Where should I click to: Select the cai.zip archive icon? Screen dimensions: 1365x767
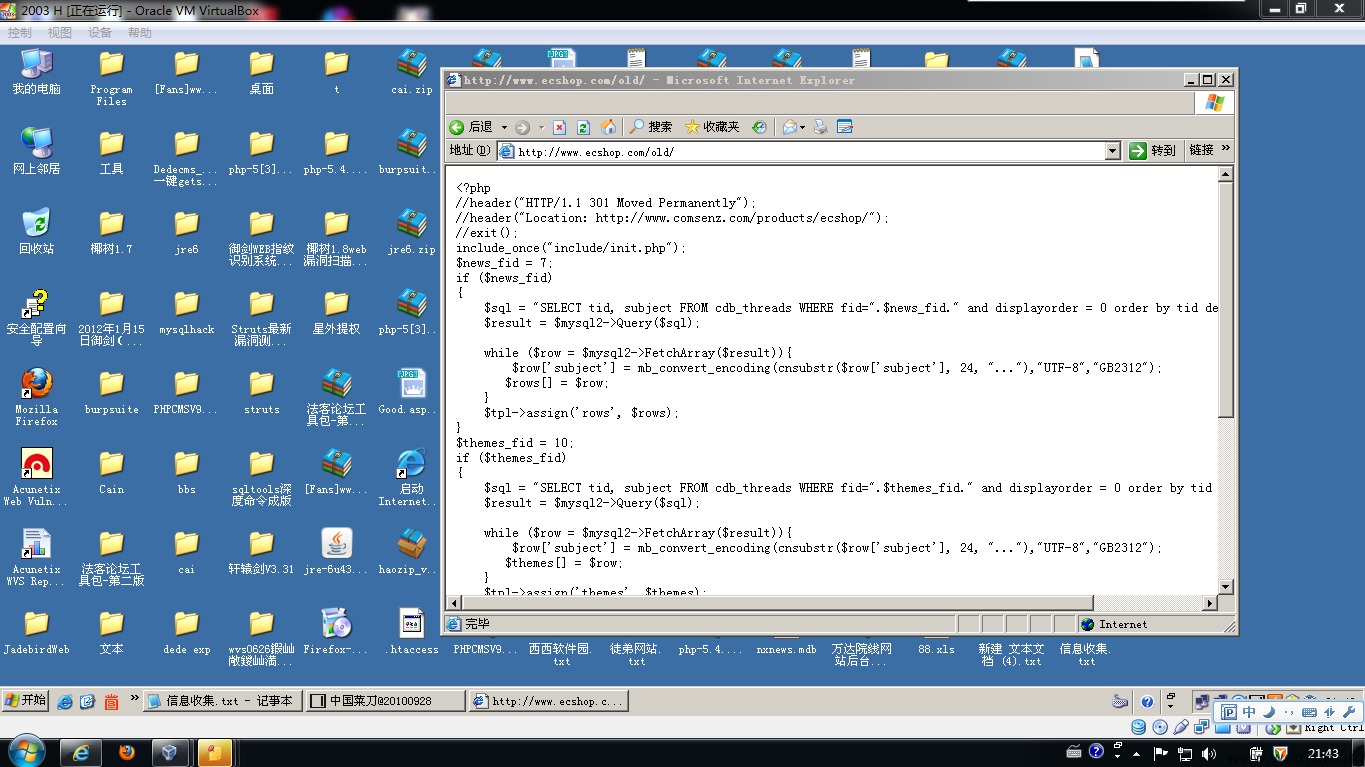point(412,72)
